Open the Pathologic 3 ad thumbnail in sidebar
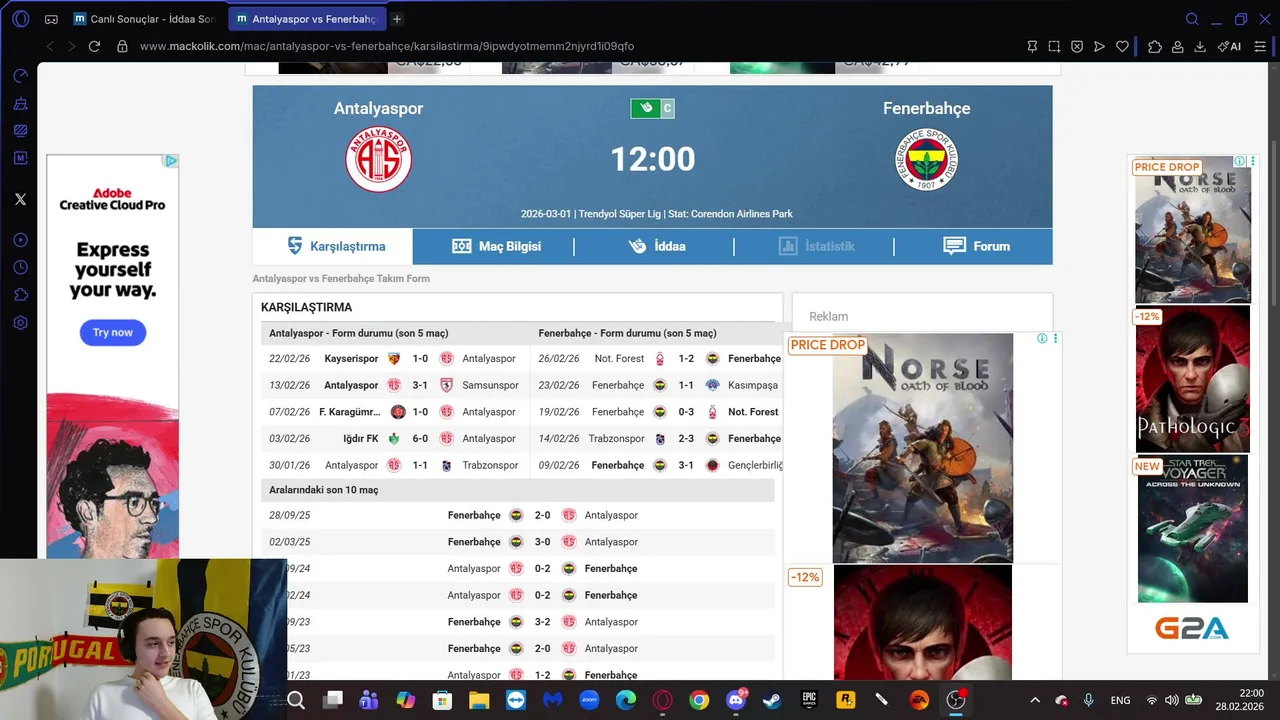Viewport: 1280px width, 720px height. [x=1193, y=379]
